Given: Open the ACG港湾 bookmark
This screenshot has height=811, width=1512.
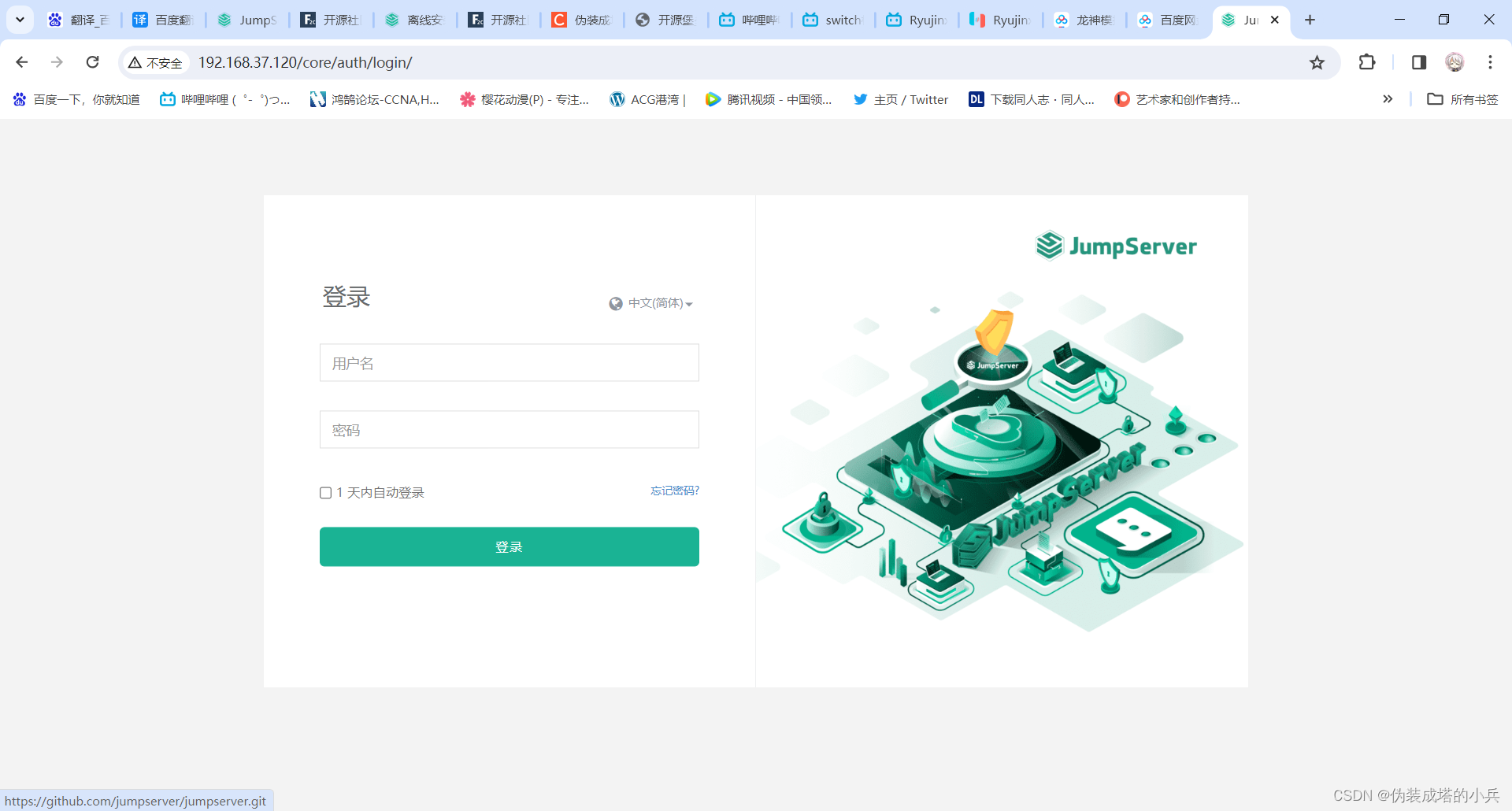Looking at the screenshot, I should (648, 99).
